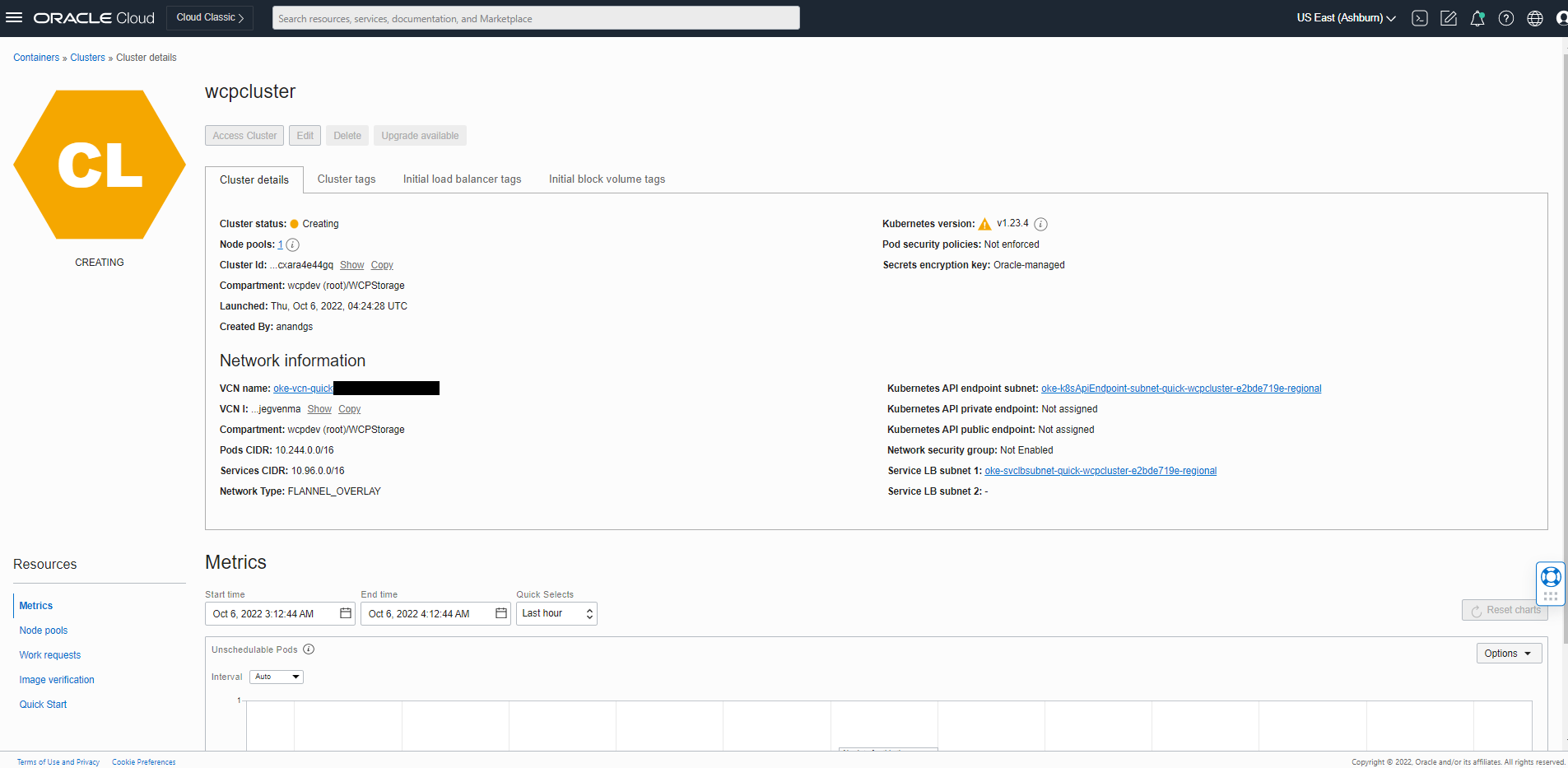Expand the Options chart menu
Screen dimensions: 1568x768
coord(1509,654)
